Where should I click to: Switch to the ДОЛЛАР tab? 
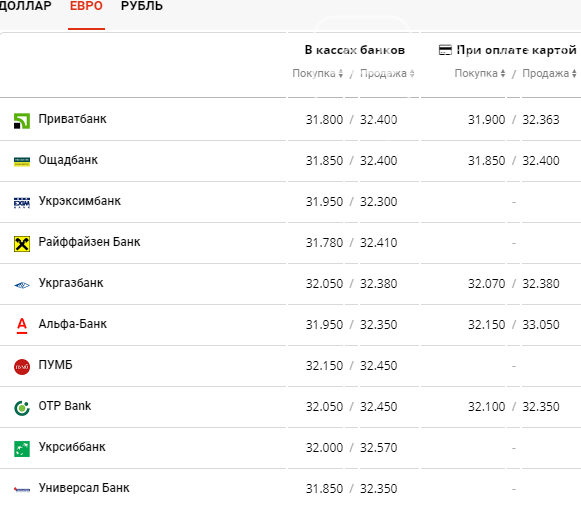(25, 6)
